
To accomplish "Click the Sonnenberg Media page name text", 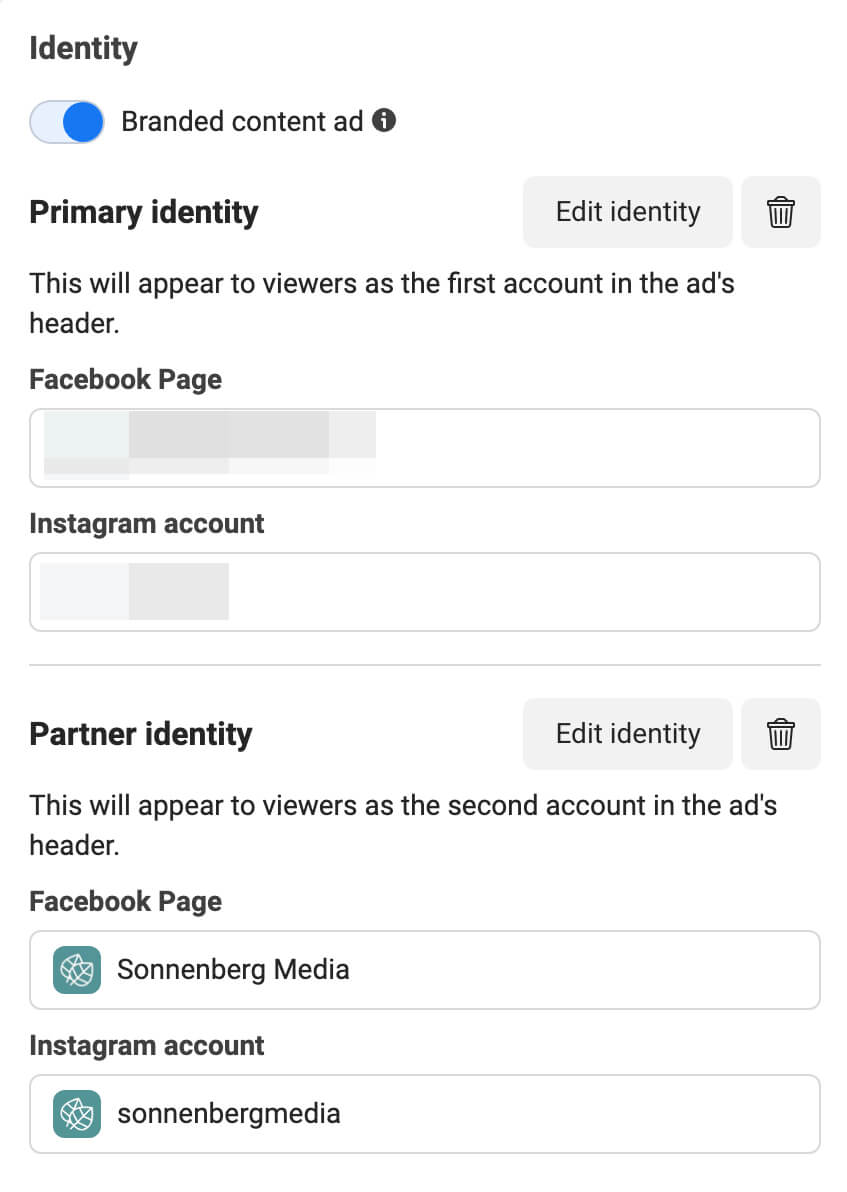I will pos(233,970).
